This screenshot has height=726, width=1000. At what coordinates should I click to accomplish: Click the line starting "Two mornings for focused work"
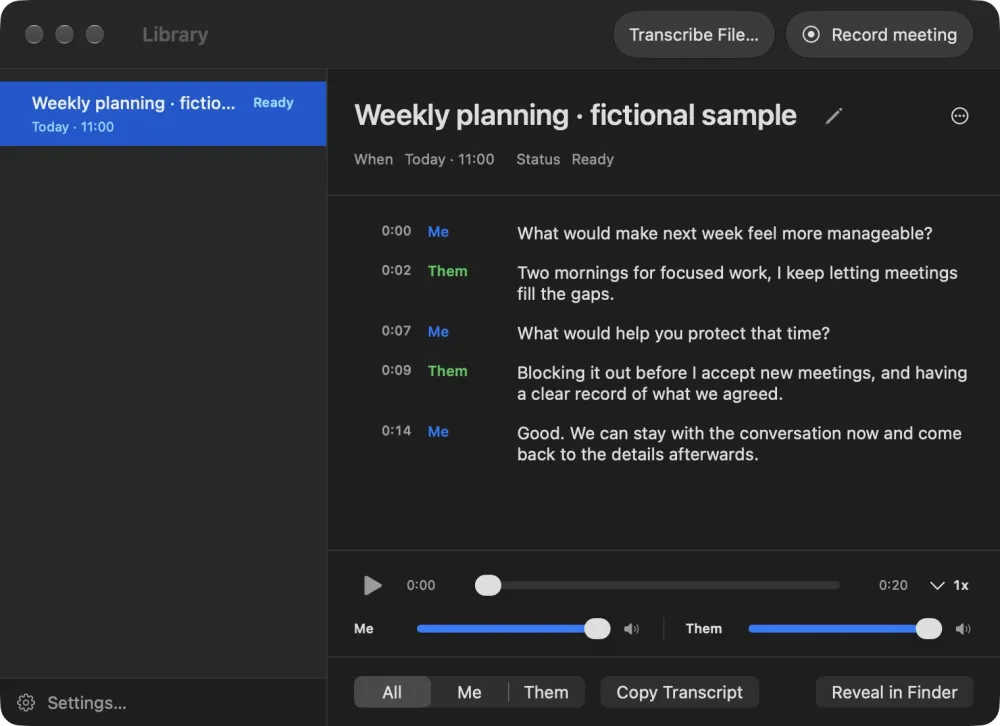point(737,283)
